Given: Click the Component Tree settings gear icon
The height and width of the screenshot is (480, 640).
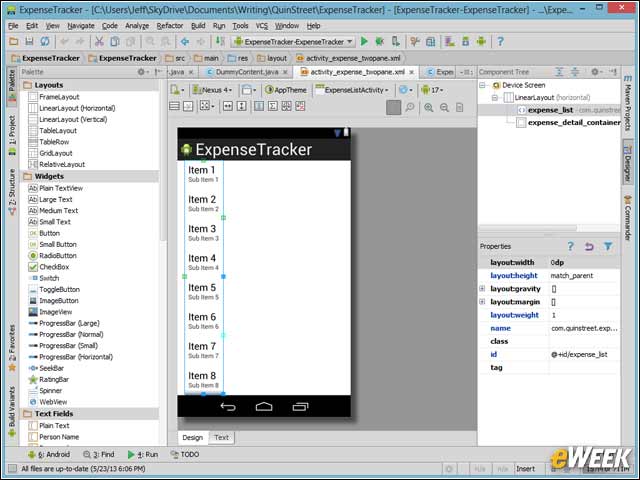Looking at the screenshot, I should click(x=595, y=72).
